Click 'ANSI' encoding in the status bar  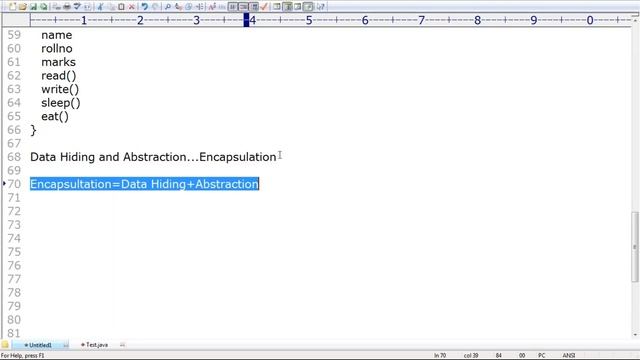(569, 356)
